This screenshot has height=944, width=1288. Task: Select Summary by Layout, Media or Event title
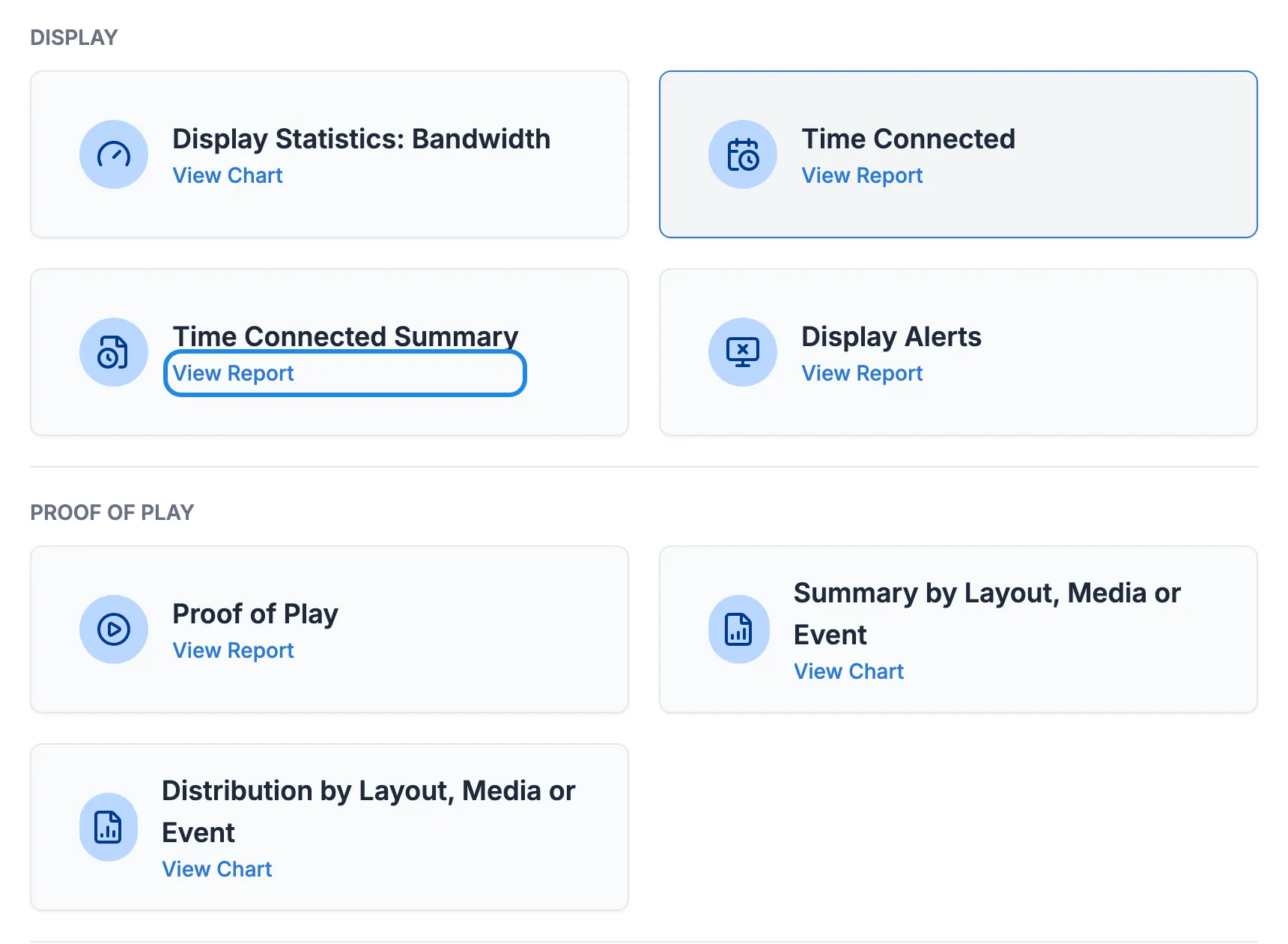click(987, 614)
